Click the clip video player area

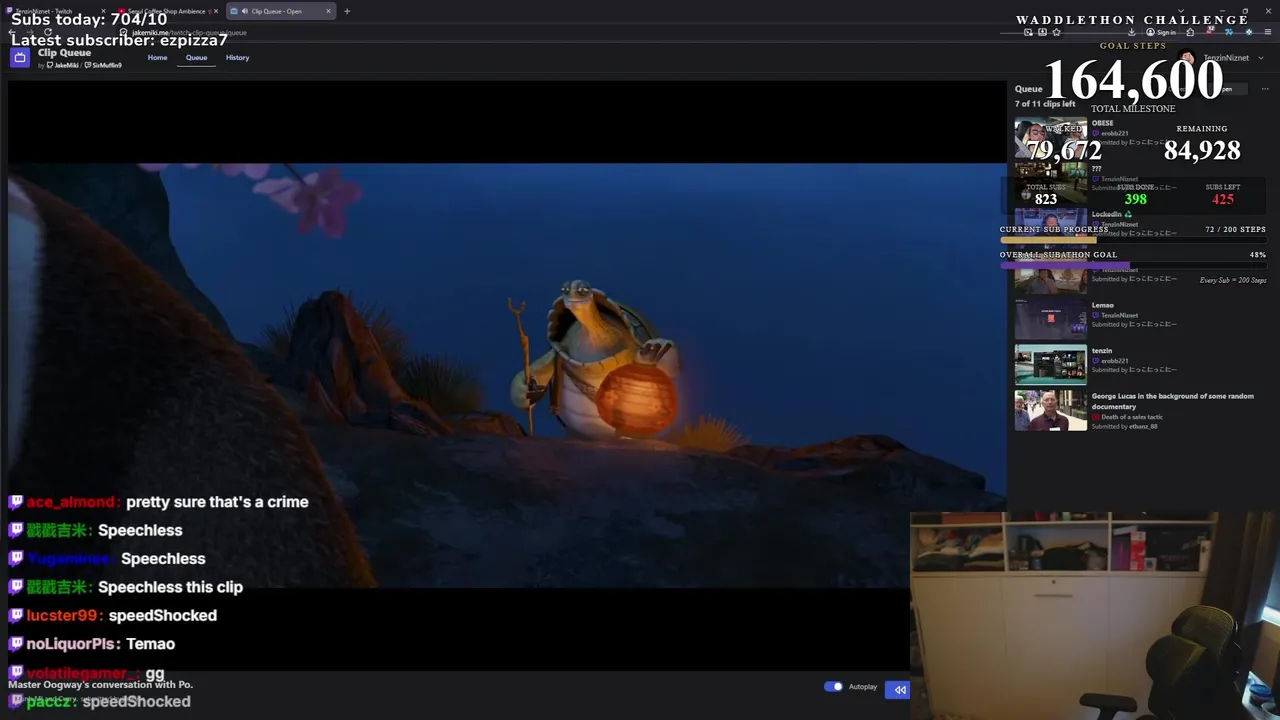(x=507, y=375)
